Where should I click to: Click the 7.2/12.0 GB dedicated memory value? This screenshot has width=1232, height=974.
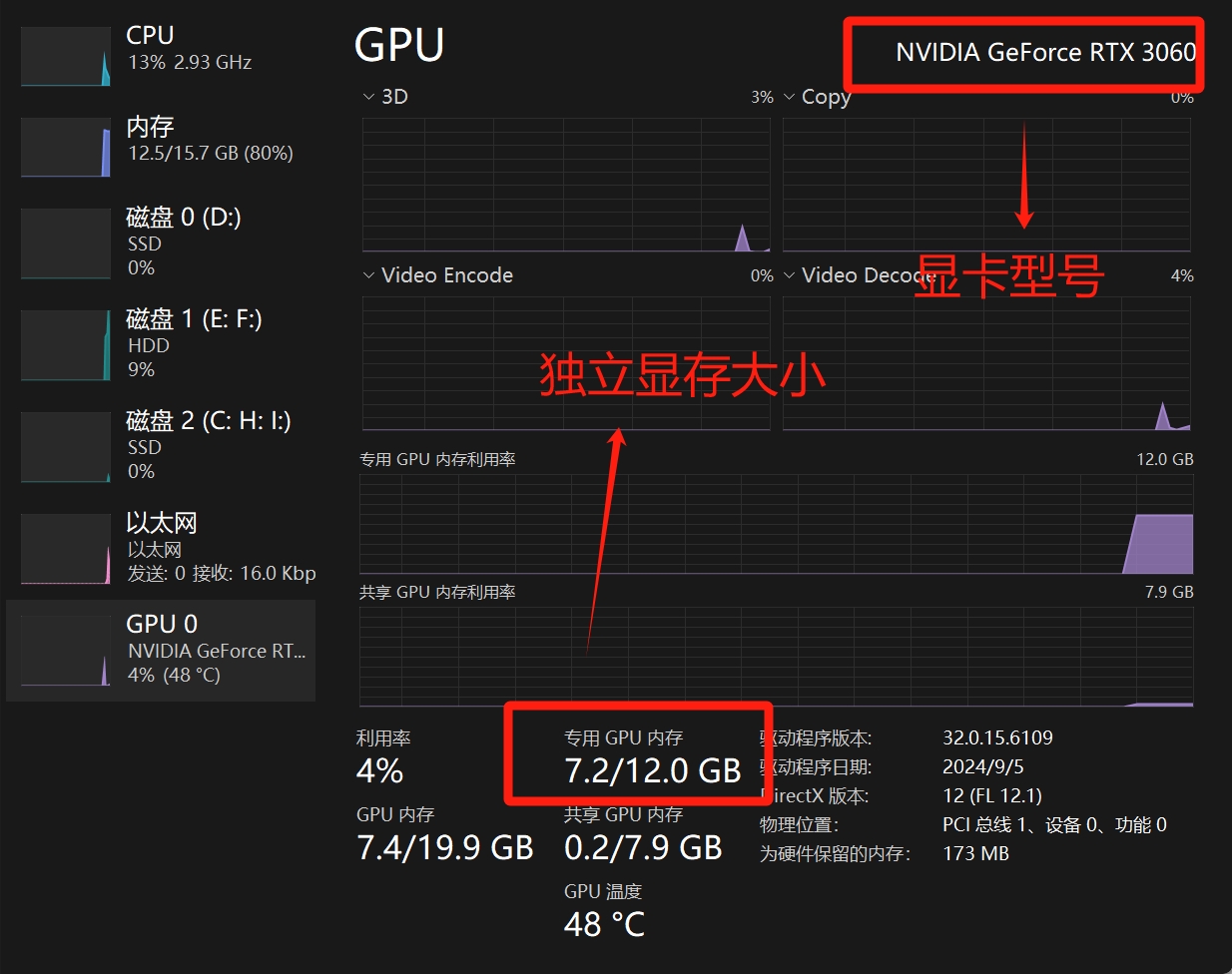pos(653,771)
